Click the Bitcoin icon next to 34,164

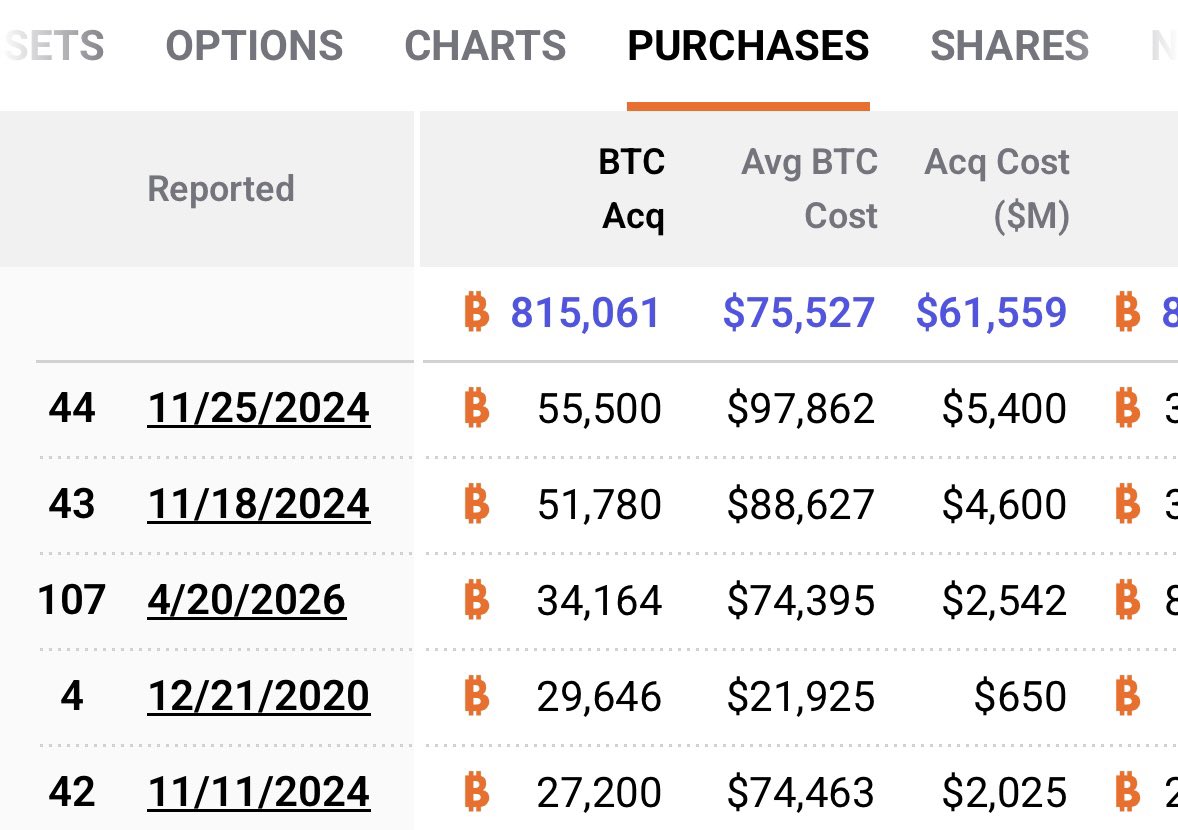(477, 600)
